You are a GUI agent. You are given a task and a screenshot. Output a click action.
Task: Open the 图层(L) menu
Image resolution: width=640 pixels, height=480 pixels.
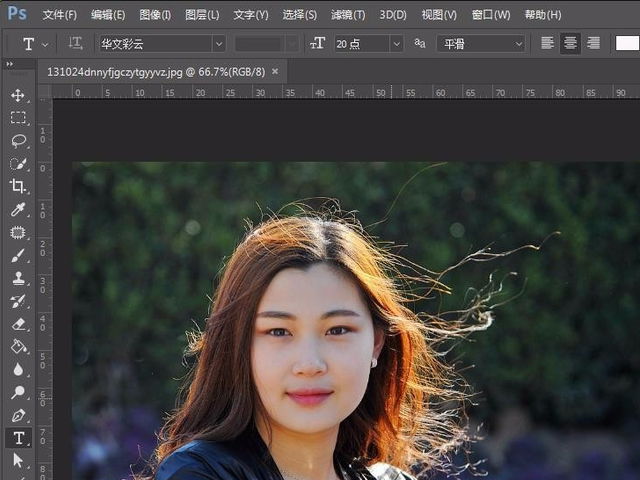tap(202, 15)
